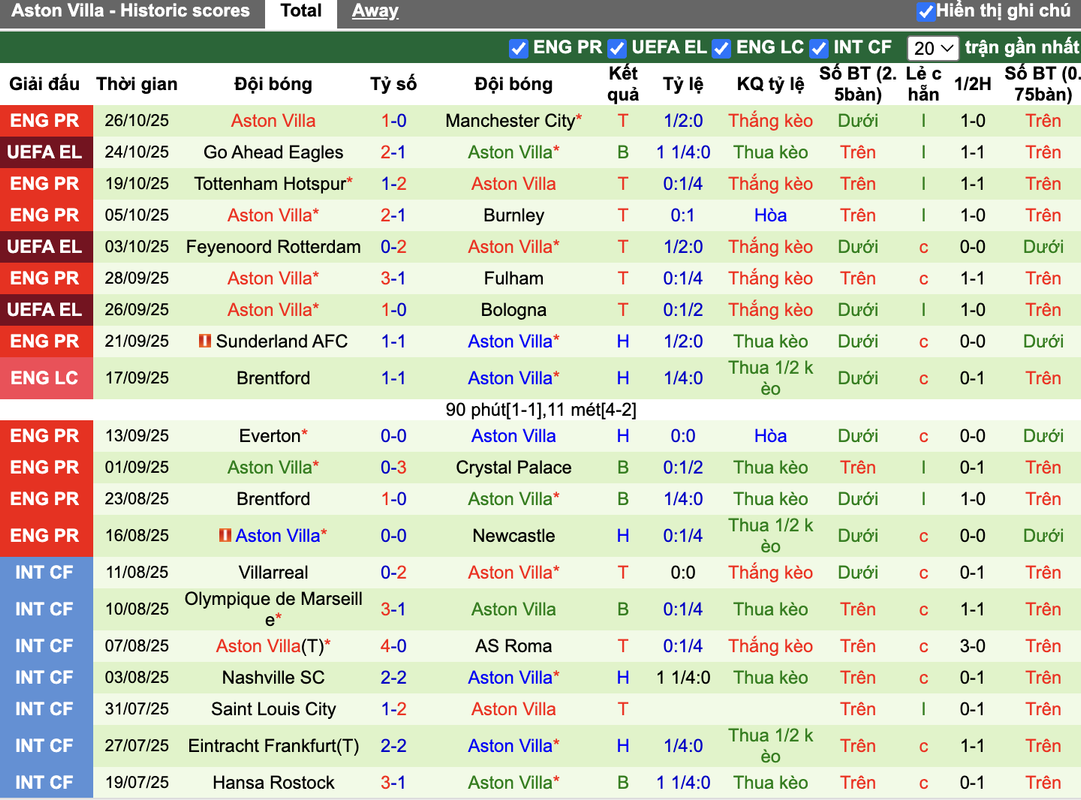Image resolution: width=1081 pixels, height=800 pixels.
Task: Open Go Ahead Eagles team link
Action: 273,152
